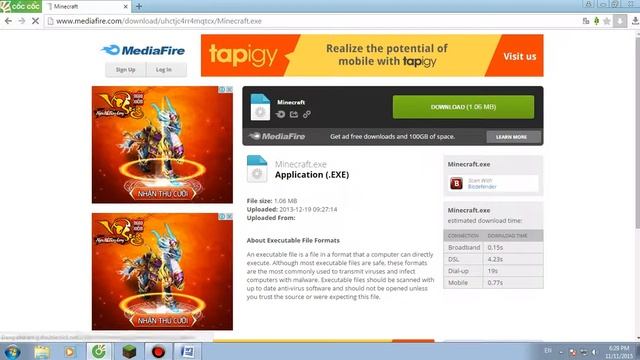Click the AdChoices info icon on lower ad

[x=222, y=216]
